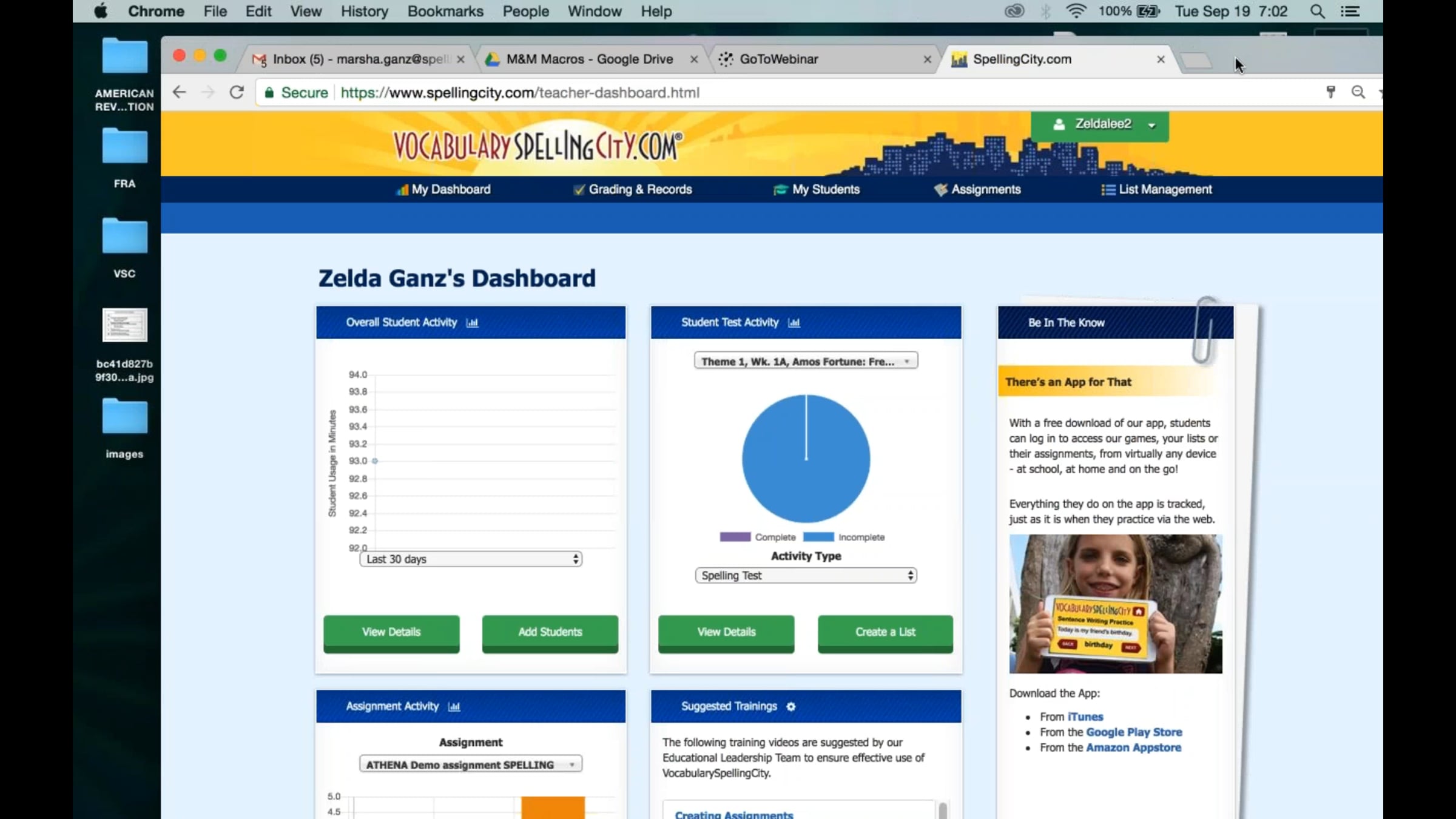
Task: Open the File menu
Action: 215,12
